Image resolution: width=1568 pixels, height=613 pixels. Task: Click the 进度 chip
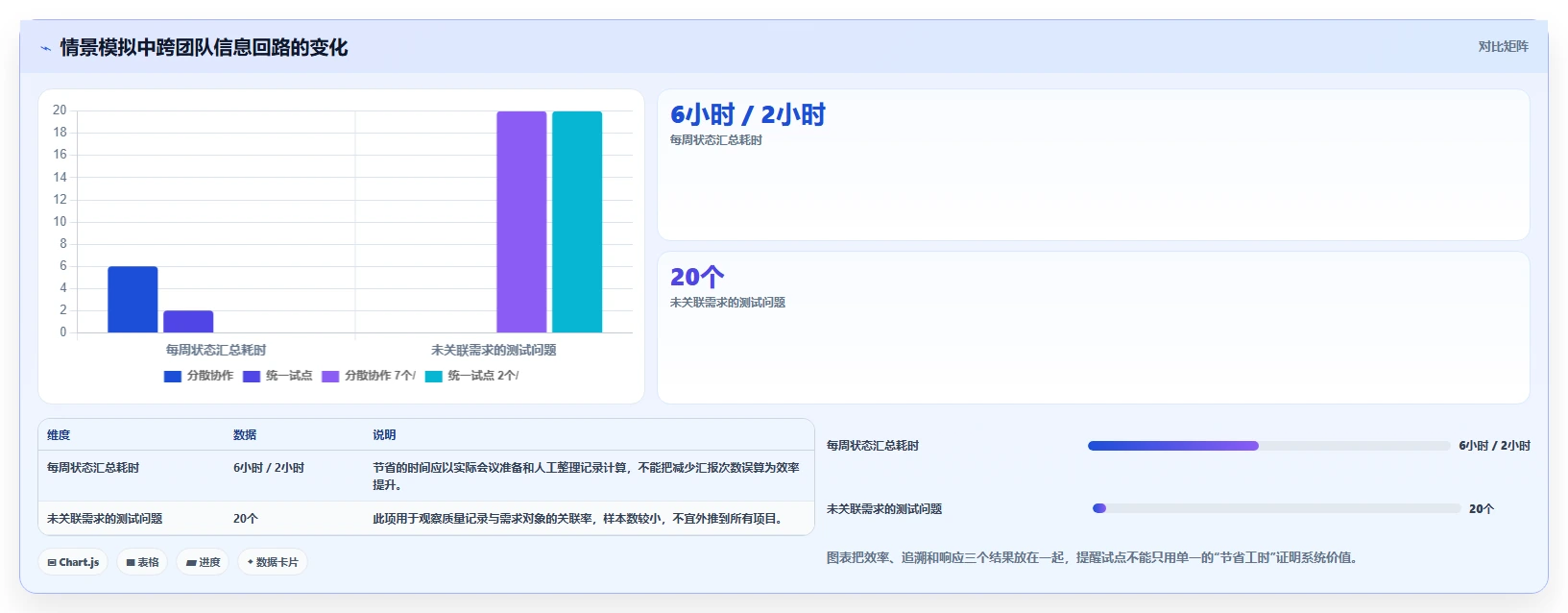203,562
